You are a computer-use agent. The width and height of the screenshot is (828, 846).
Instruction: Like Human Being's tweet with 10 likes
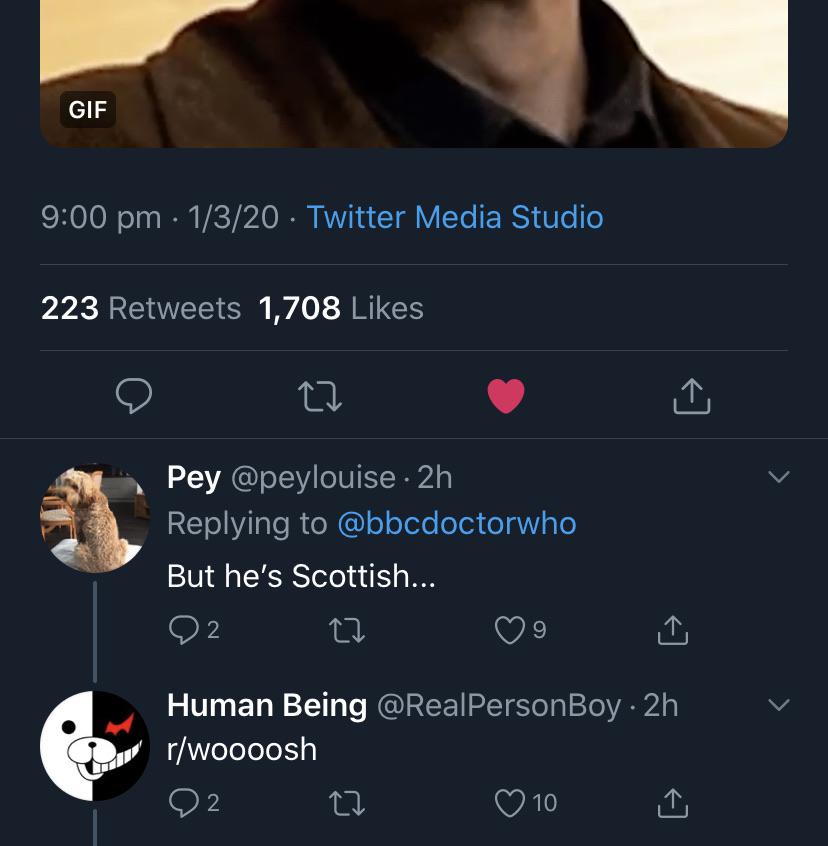pyautogui.click(x=511, y=803)
